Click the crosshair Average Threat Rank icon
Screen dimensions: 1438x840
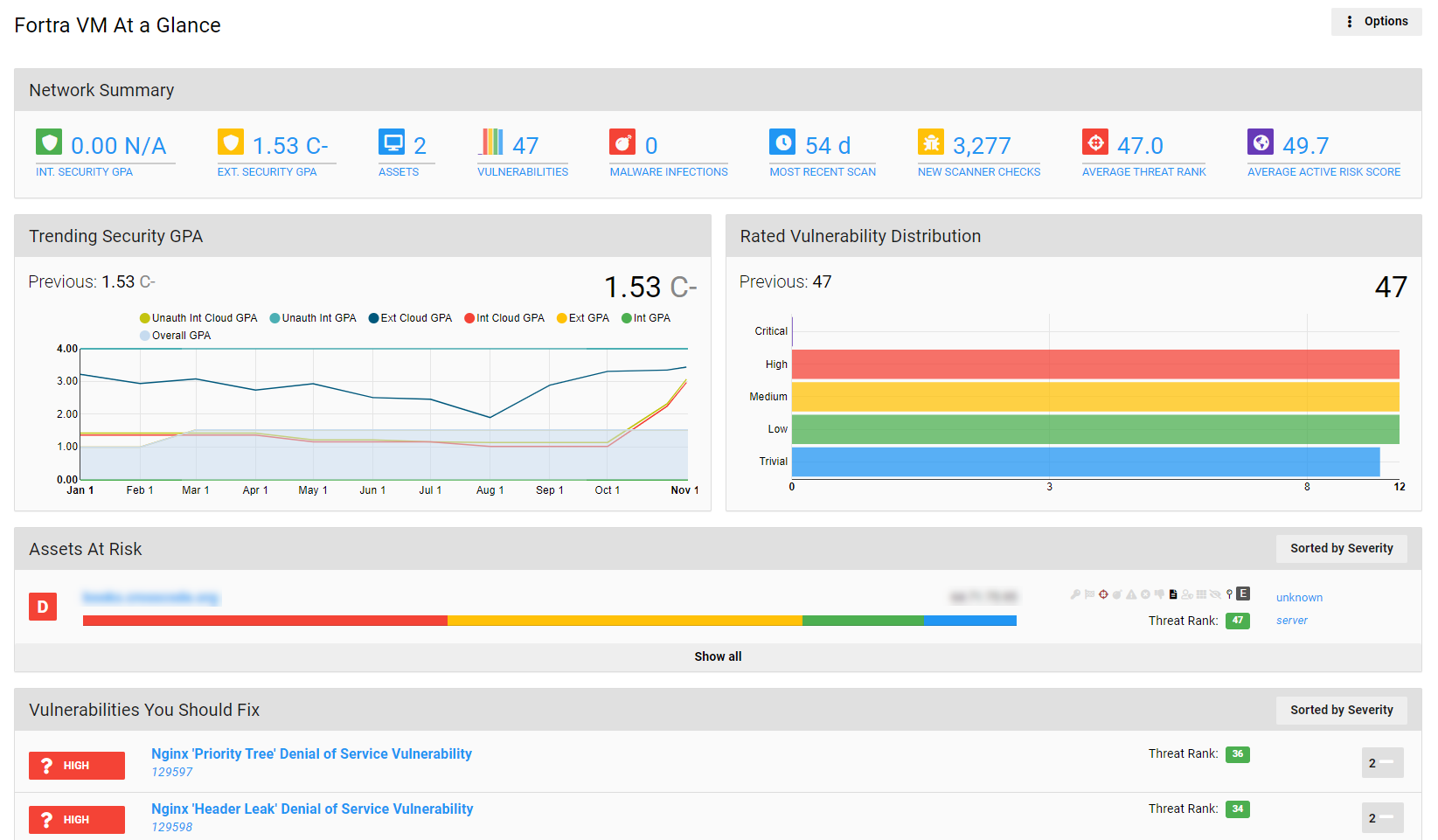coord(1095,142)
